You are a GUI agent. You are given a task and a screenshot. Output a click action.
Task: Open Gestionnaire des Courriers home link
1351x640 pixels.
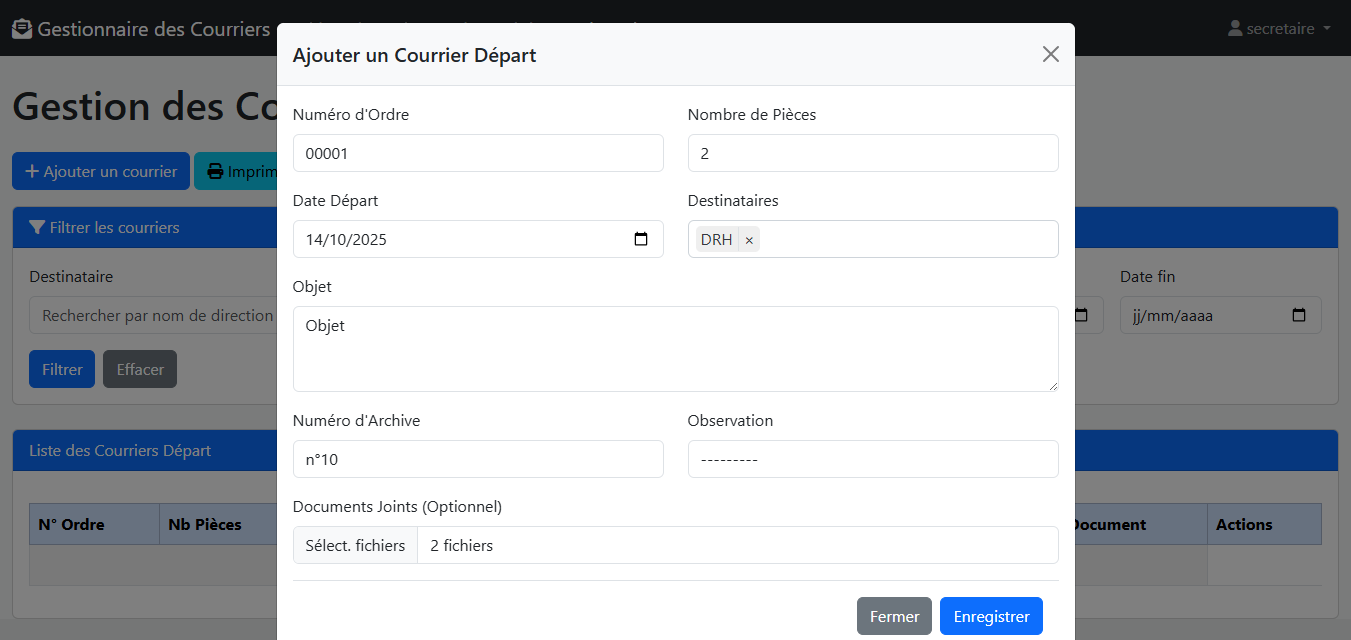coord(141,28)
